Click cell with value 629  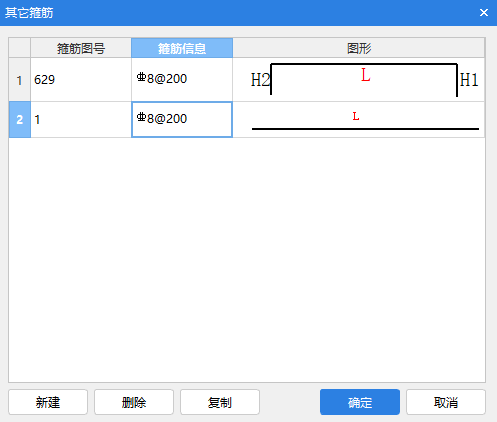pyautogui.click(x=81, y=80)
